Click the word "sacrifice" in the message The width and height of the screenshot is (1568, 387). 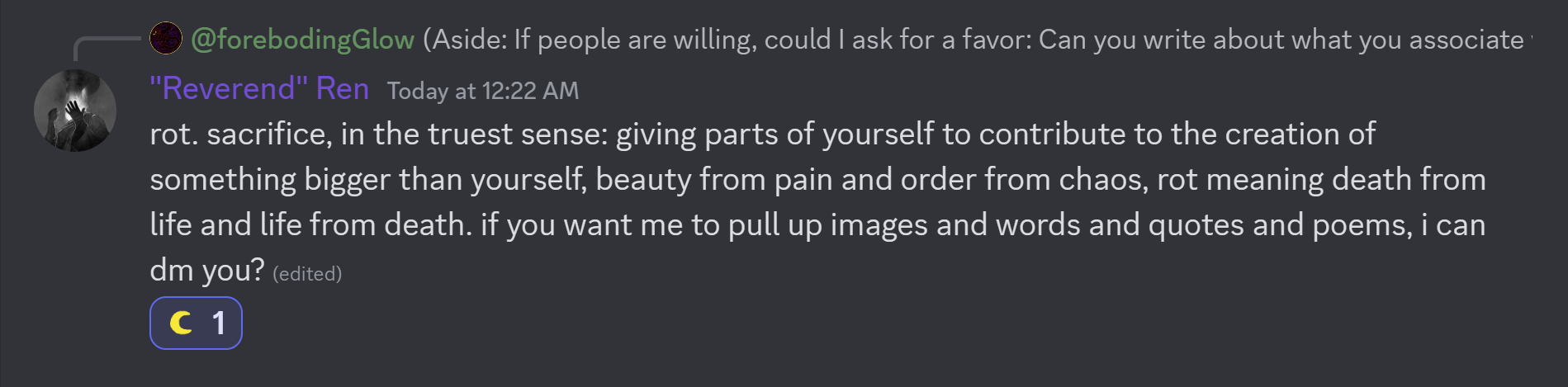pyautogui.click(x=266, y=134)
